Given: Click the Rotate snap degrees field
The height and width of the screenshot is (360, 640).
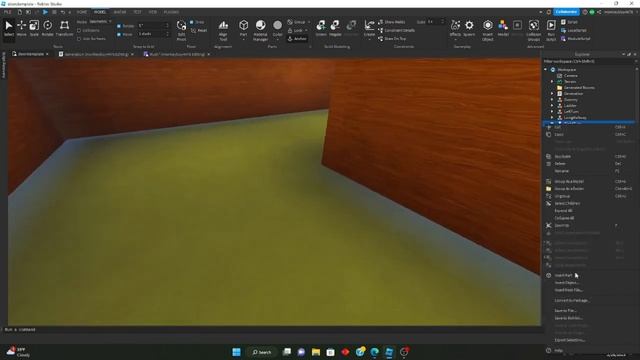Looking at the screenshot, I should click(153, 26).
